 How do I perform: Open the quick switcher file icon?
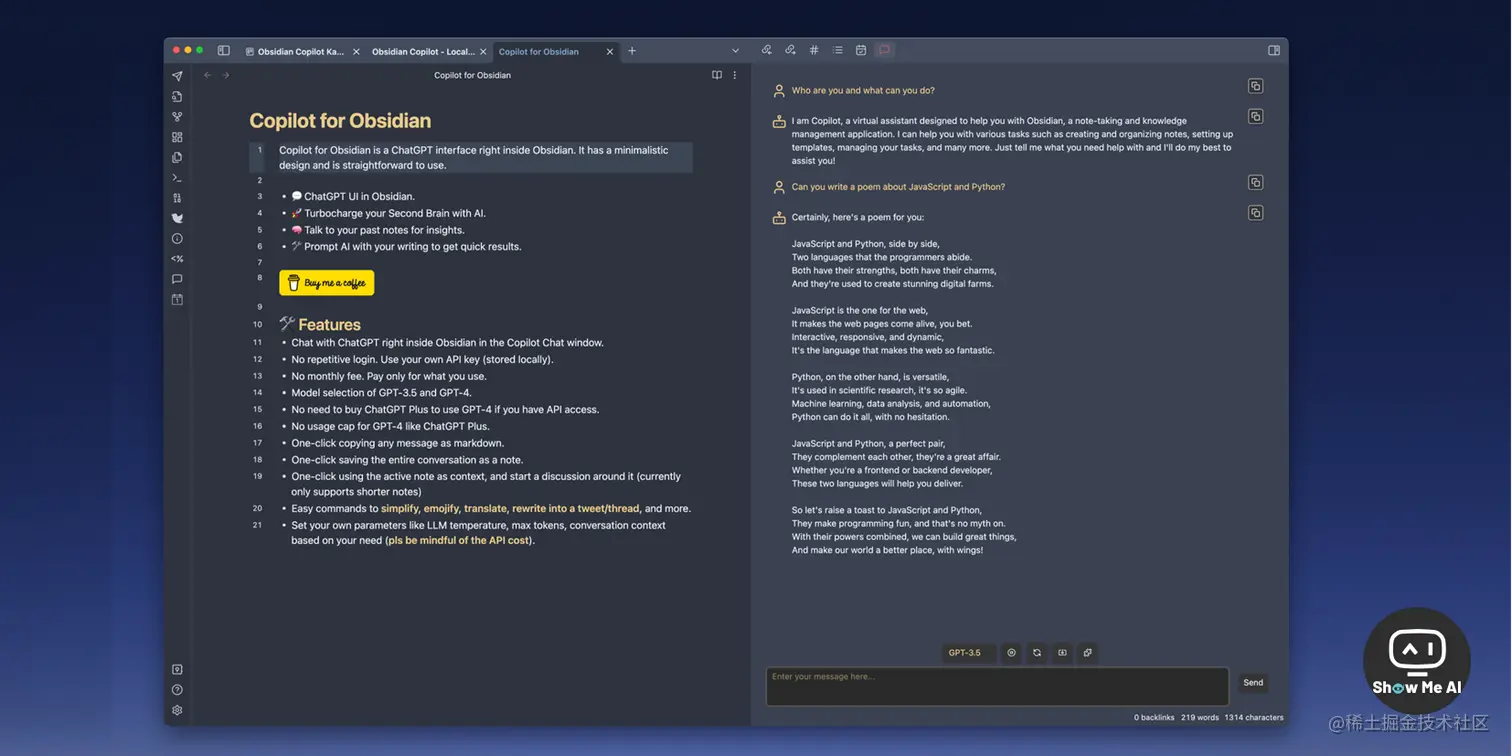(177, 97)
